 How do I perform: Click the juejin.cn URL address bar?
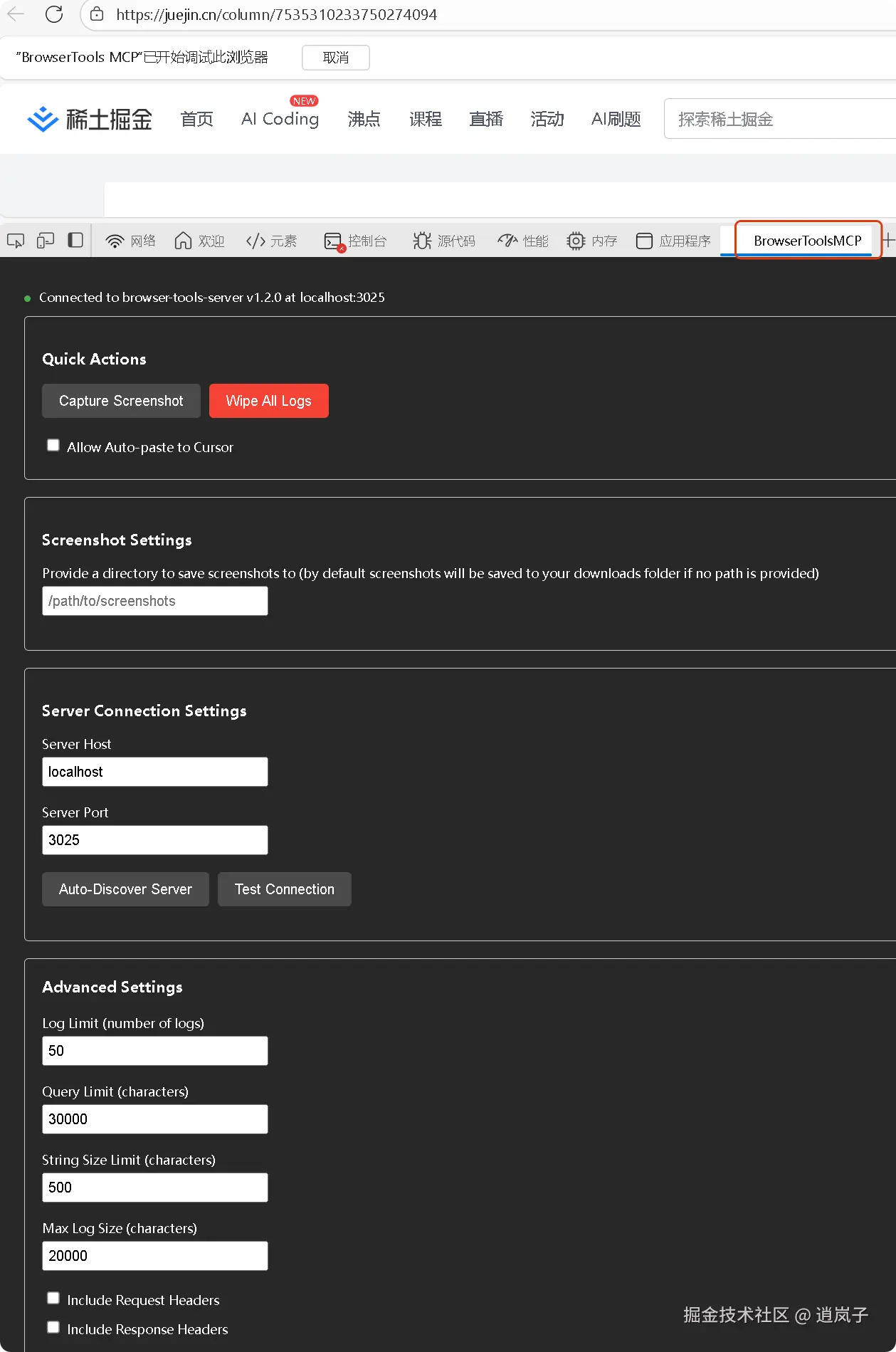pyautogui.click(x=276, y=14)
